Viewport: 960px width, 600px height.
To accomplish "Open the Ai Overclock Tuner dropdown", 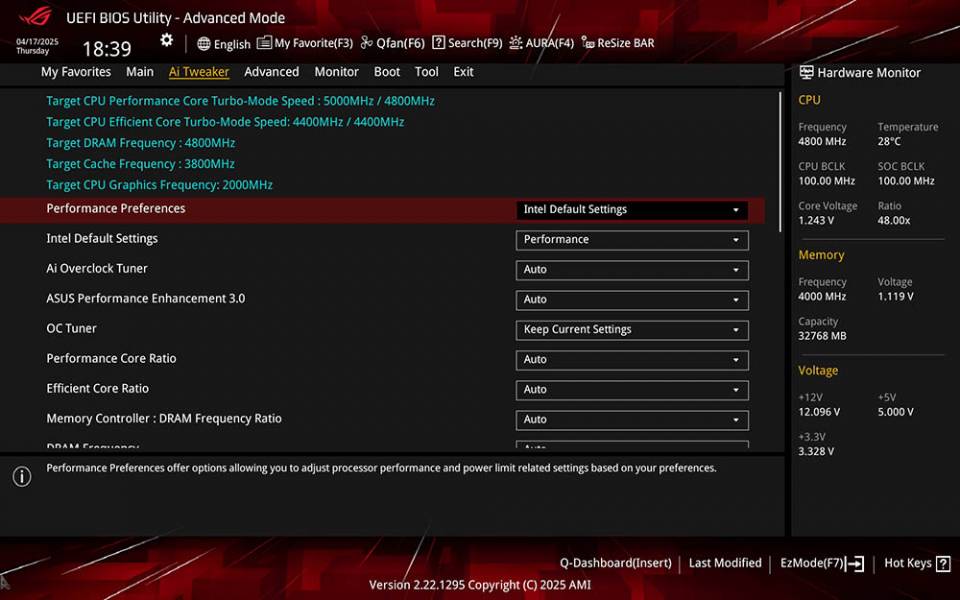I will click(632, 269).
